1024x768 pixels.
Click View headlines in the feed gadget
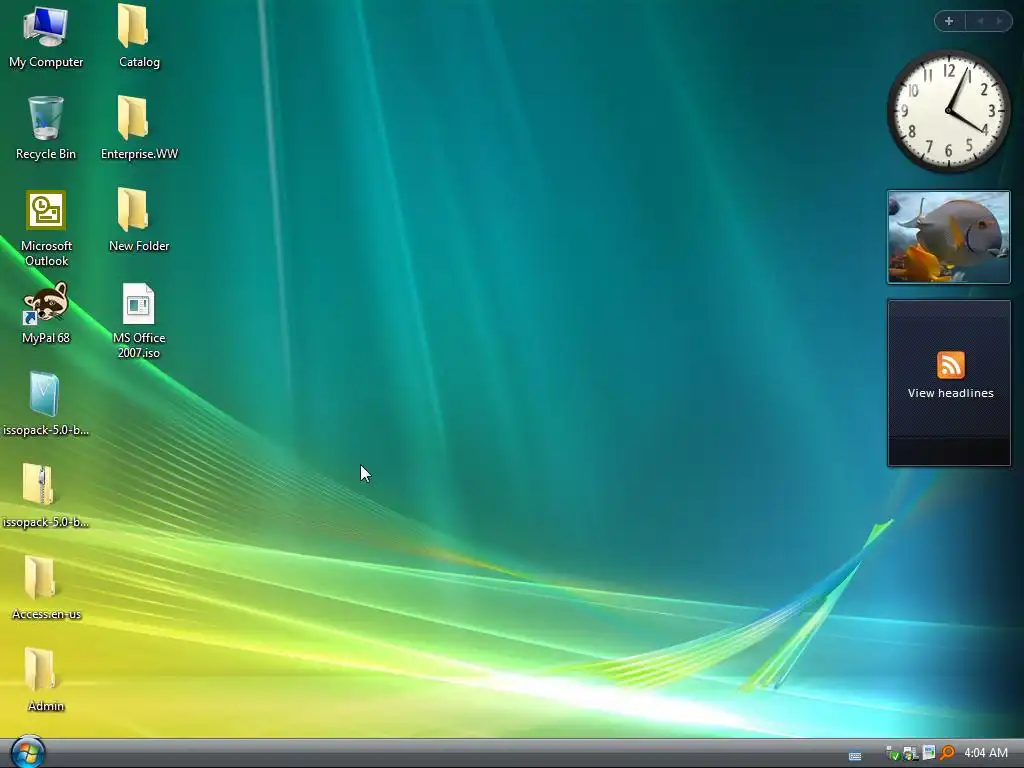tap(950, 393)
